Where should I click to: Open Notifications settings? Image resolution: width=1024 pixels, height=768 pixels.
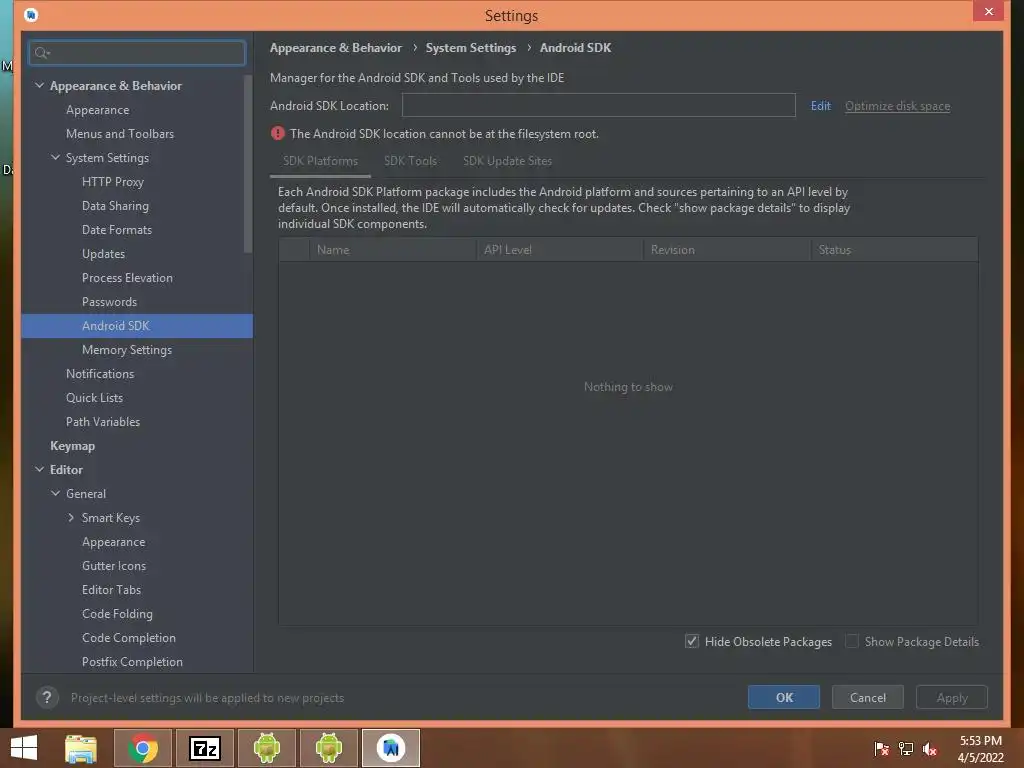[100, 374]
